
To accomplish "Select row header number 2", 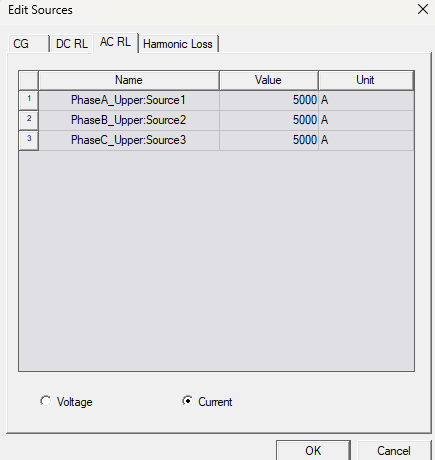I will coord(29,120).
